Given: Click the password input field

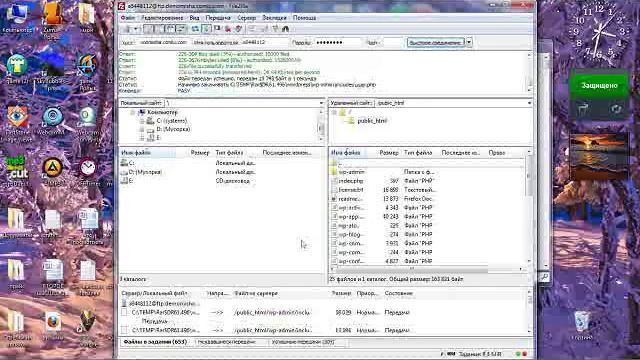Looking at the screenshot, I should (x=338, y=42).
